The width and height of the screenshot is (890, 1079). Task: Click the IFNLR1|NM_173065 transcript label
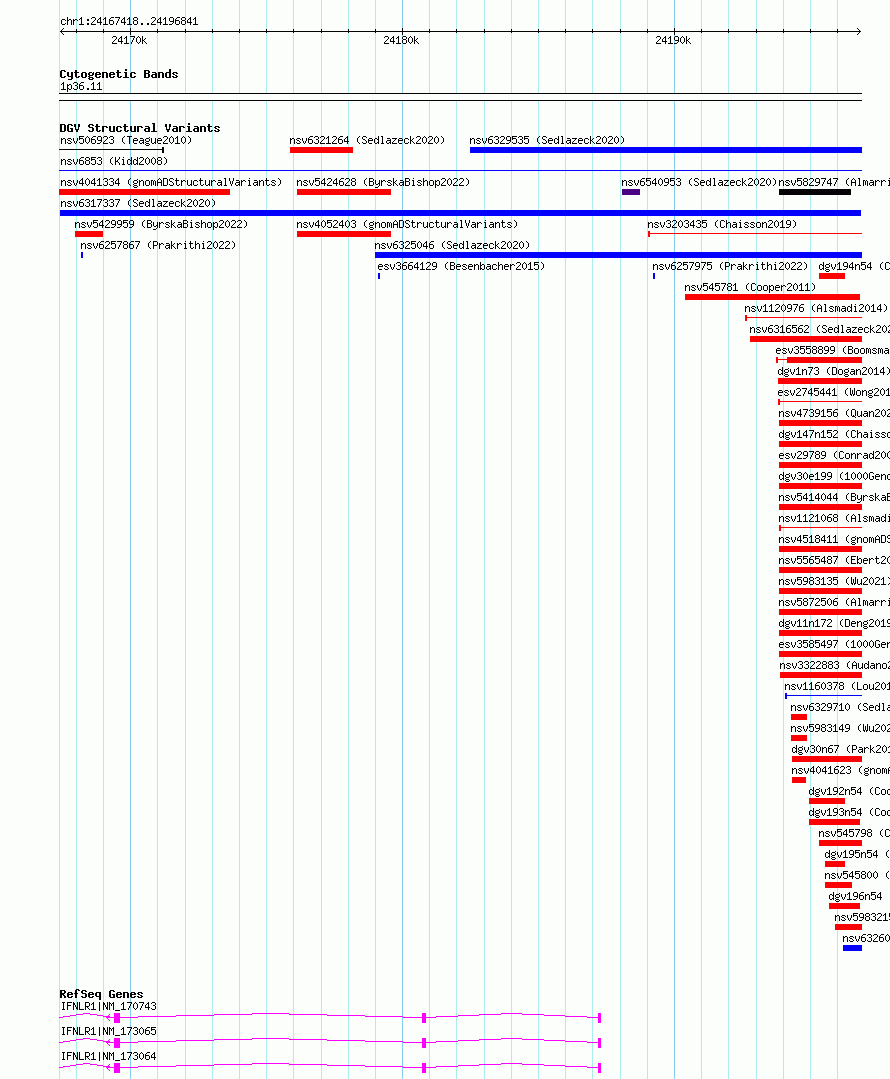coord(109,1031)
